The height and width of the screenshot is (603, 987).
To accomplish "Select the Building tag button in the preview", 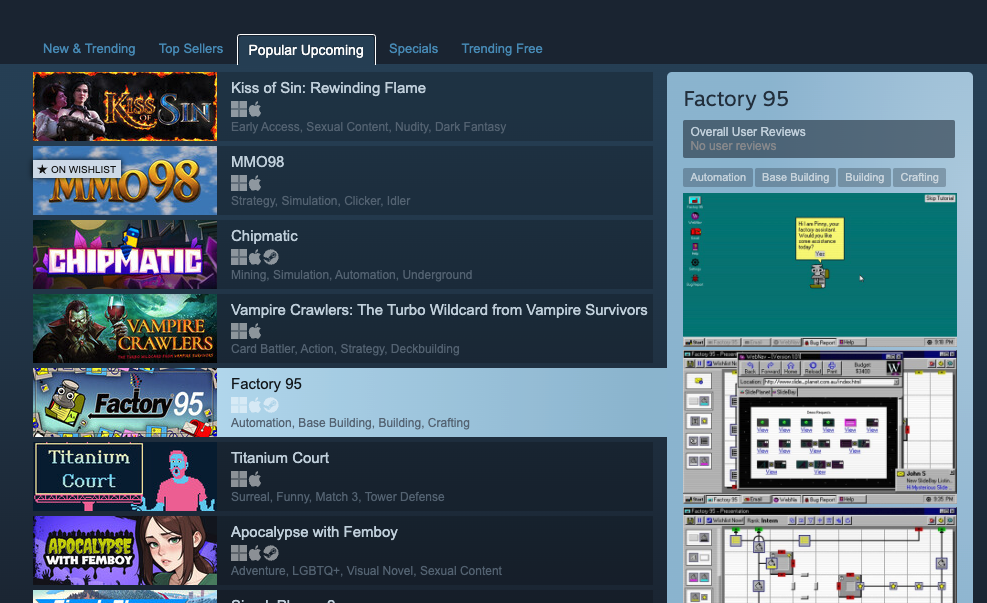I will pos(864,178).
